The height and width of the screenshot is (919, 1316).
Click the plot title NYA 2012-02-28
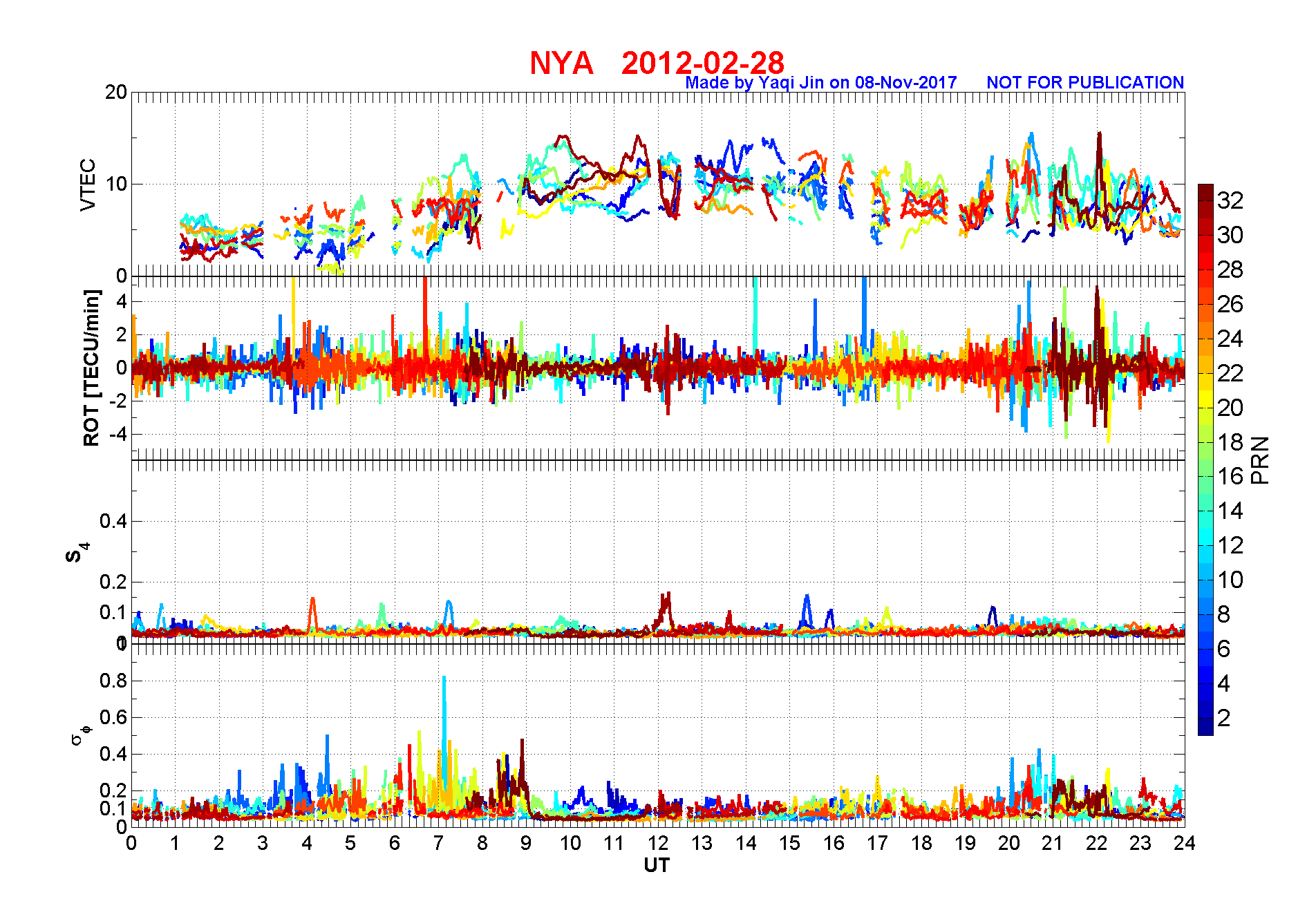click(x=657, y=63)
